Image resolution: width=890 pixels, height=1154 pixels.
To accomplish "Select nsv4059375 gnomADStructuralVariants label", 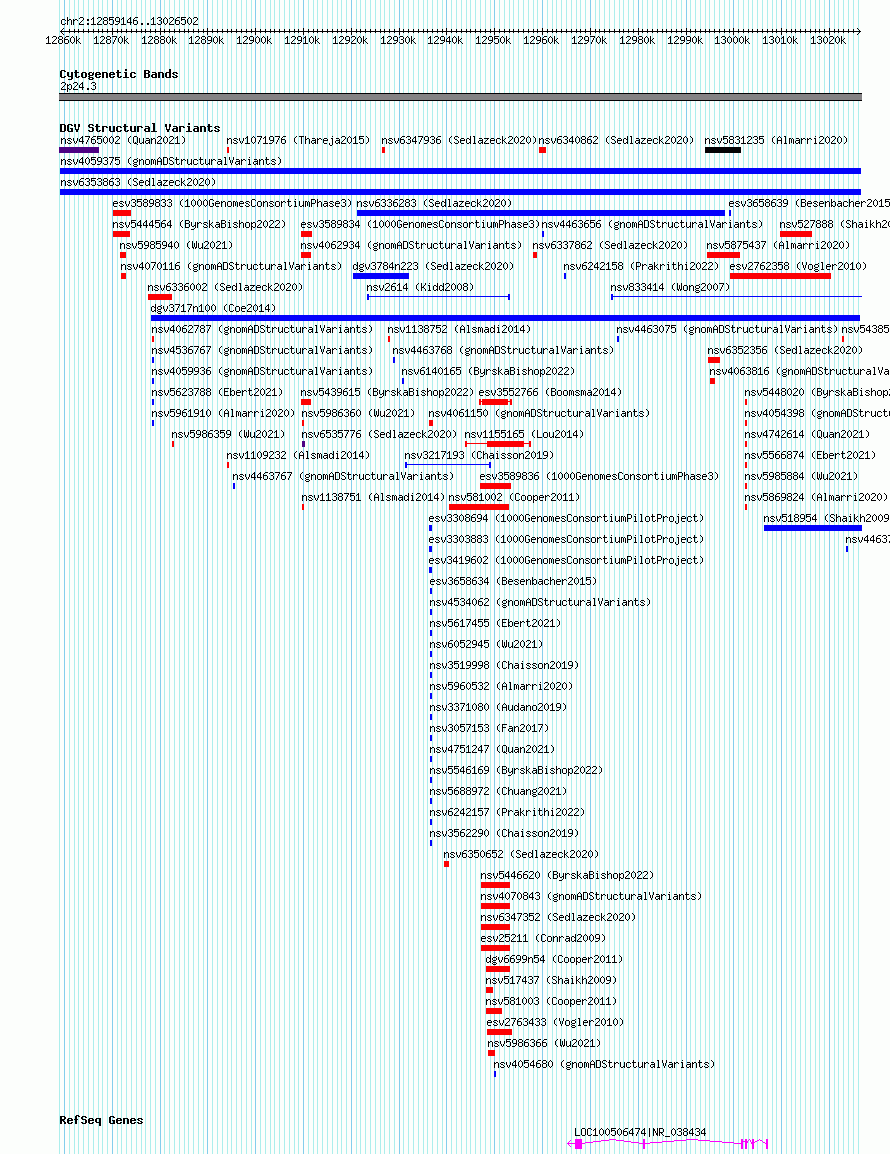I will pos(171,160).
